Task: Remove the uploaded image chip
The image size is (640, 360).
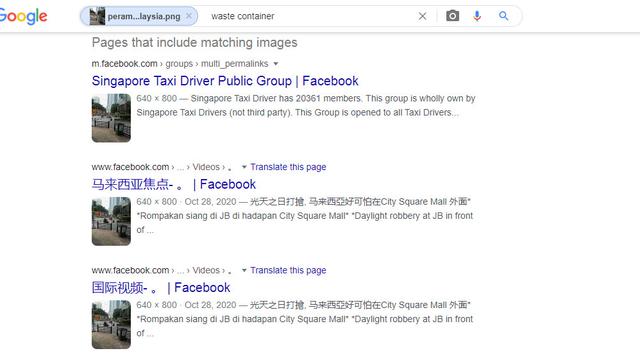Action: (x=189, y=16)
